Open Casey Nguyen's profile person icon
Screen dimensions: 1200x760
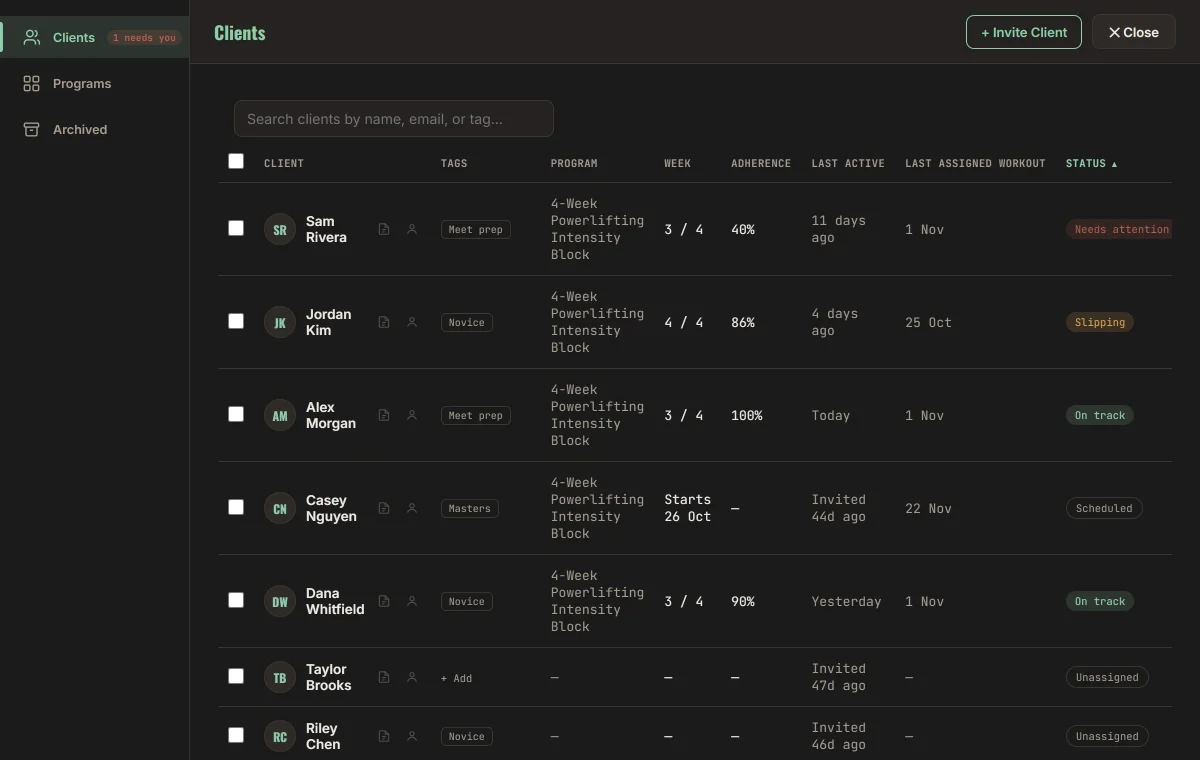point(412,508)
